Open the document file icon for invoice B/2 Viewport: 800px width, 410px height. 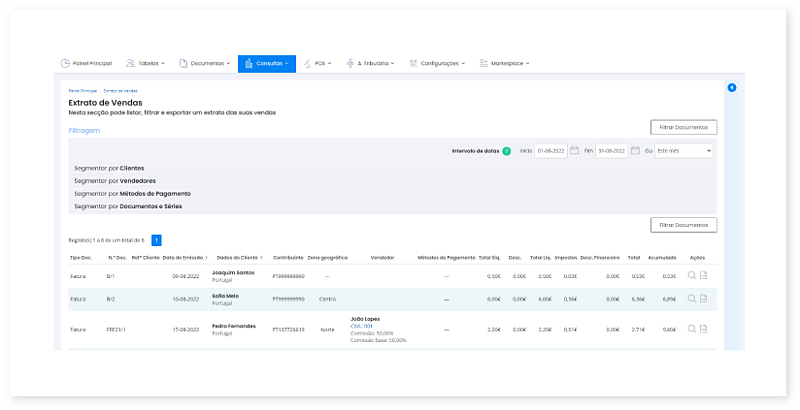703,298
